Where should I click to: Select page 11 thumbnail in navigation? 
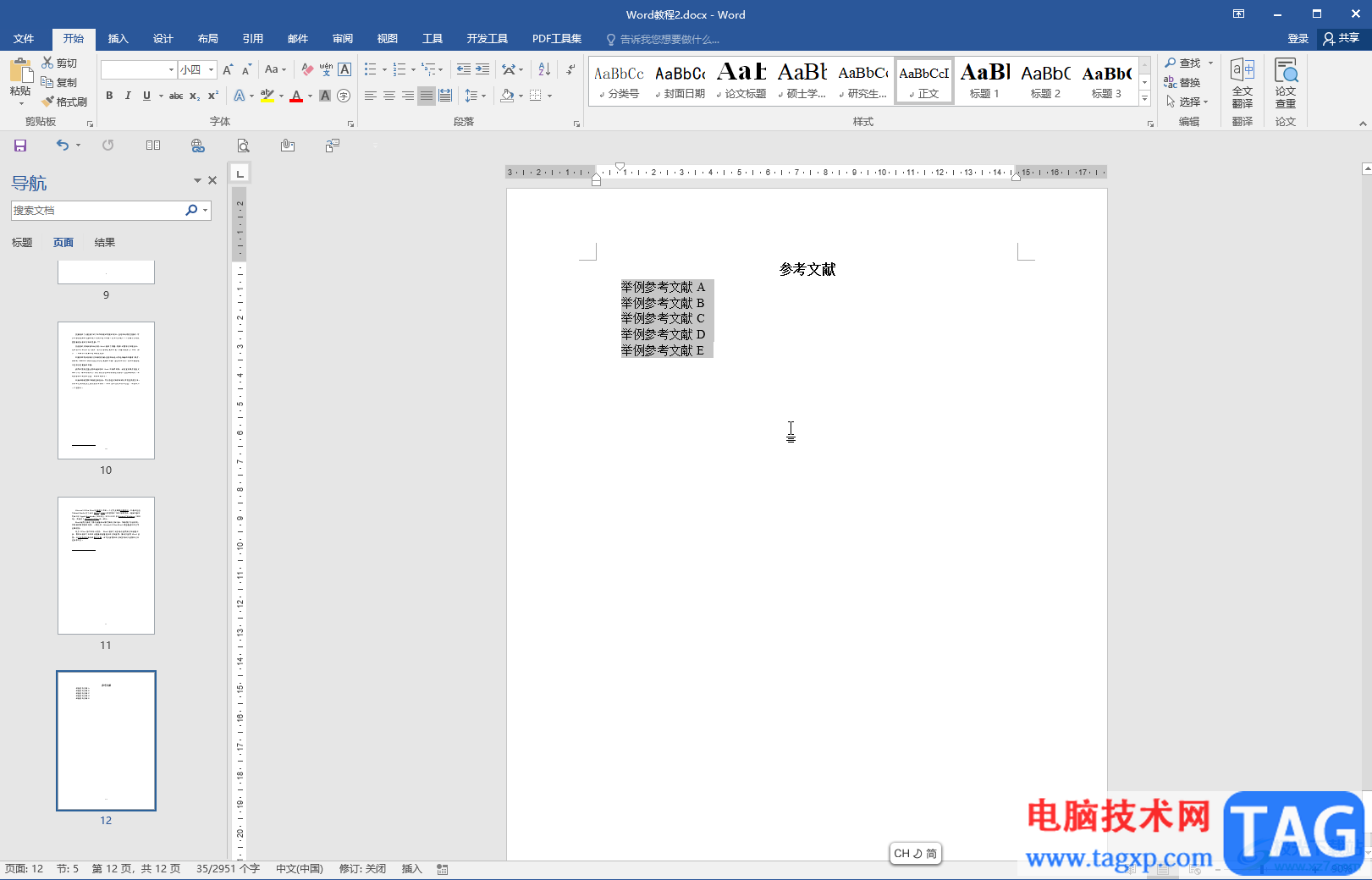coord(106,565)
